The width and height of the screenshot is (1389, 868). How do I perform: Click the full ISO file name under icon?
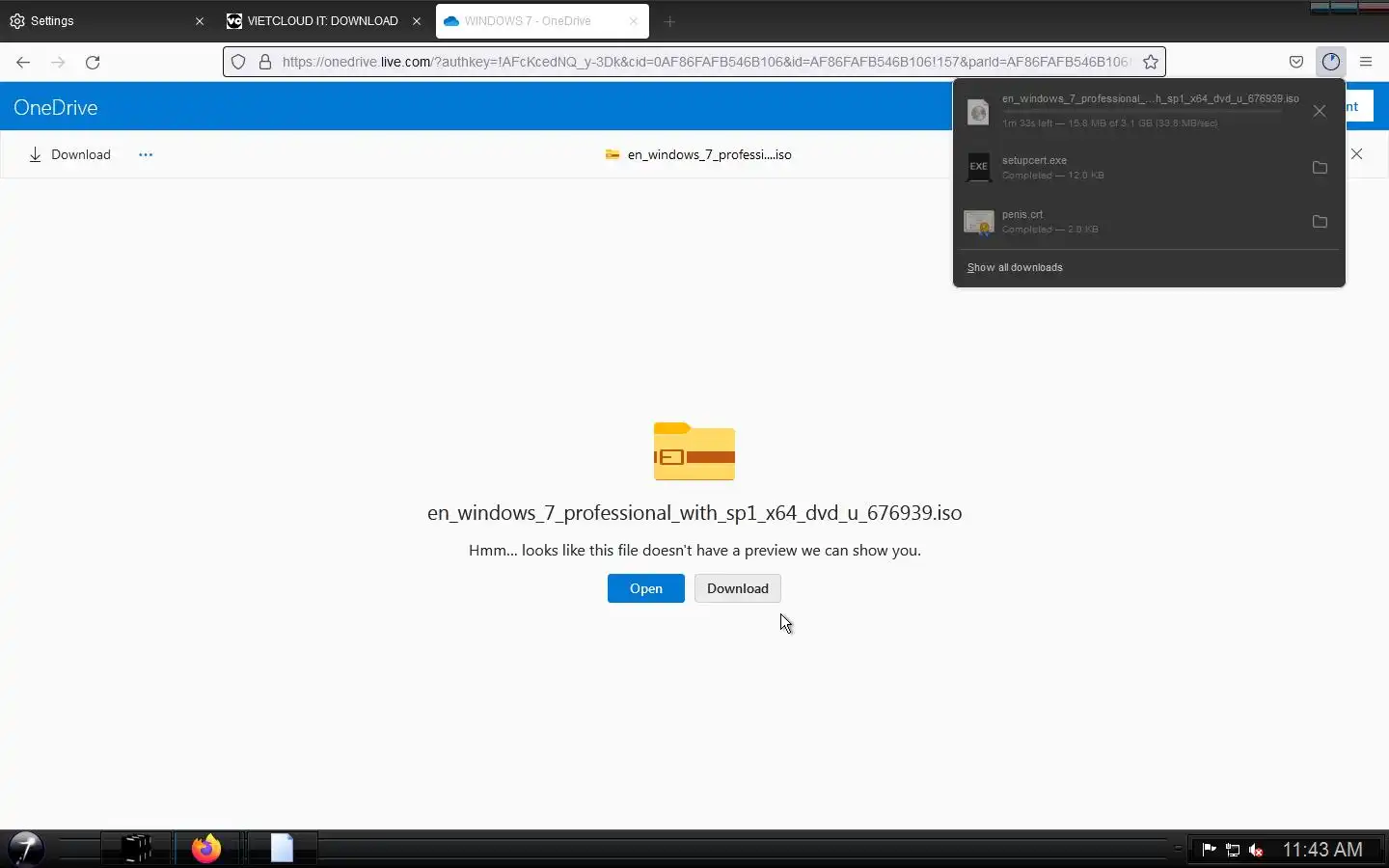click(694, 512)
